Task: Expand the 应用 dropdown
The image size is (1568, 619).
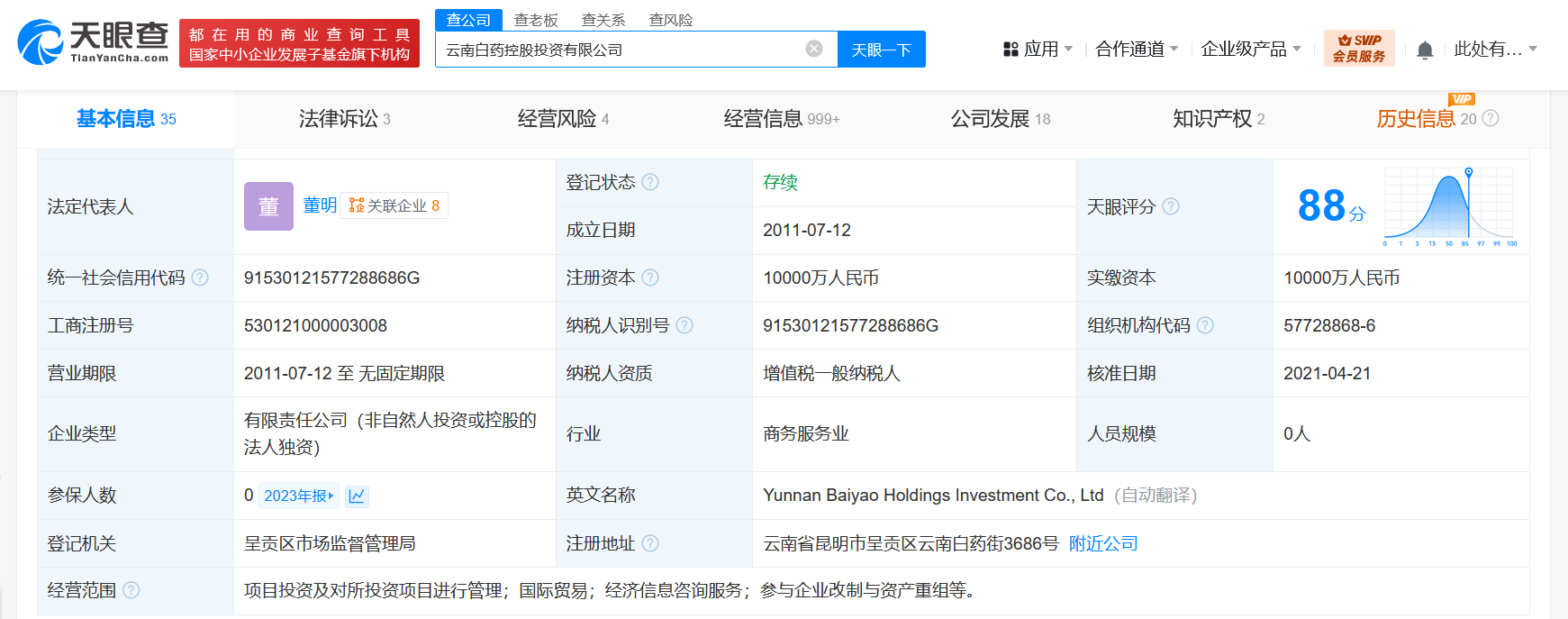Action: click(x=1048, y=50)
